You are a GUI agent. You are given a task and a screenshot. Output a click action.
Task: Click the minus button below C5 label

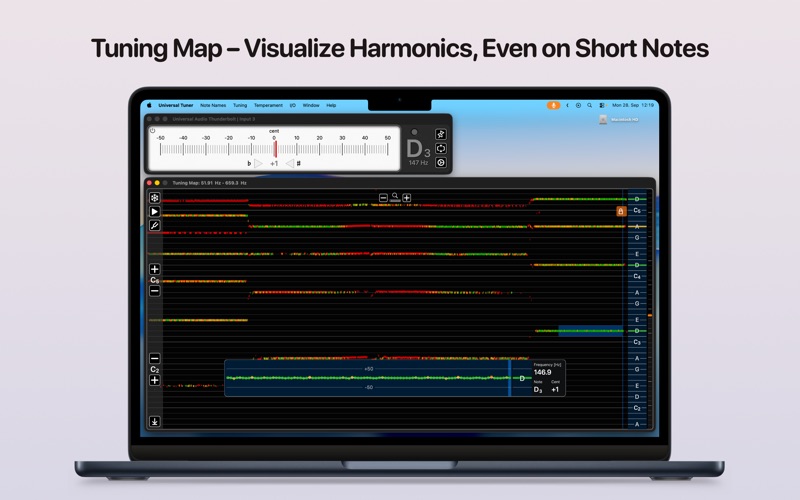(x=155, y=291)
